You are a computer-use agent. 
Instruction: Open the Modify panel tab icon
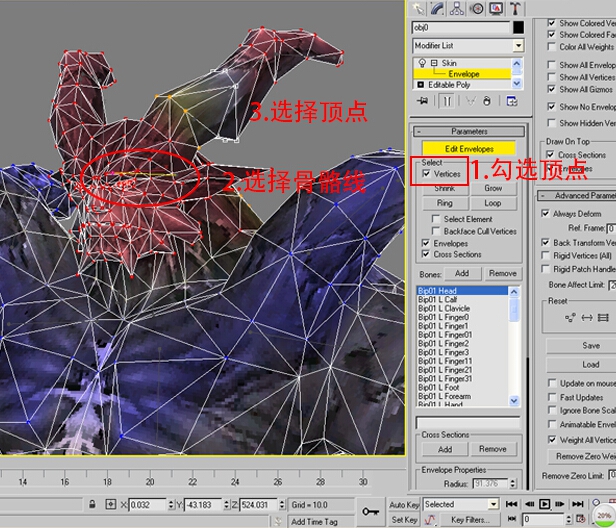[437, 8]
